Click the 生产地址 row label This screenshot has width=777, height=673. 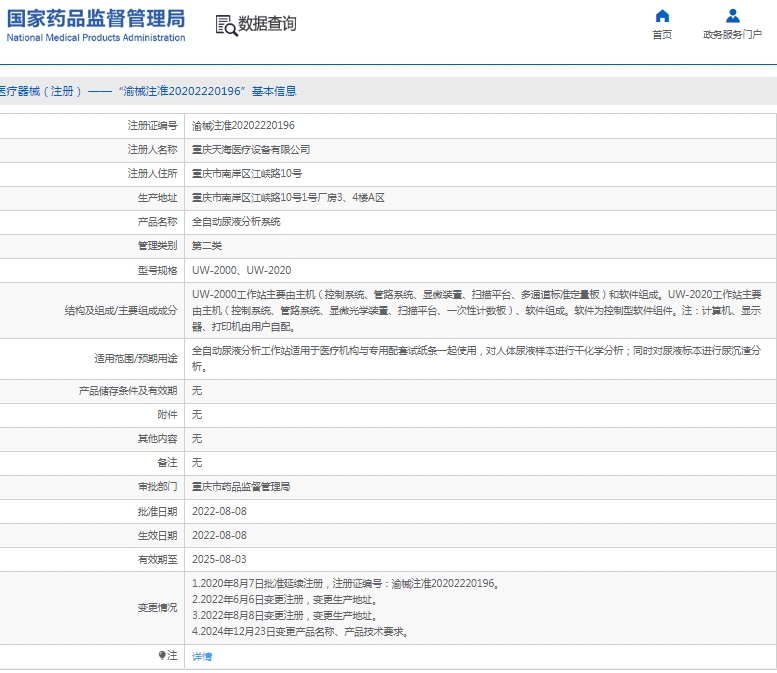click(x=158, y=198)
